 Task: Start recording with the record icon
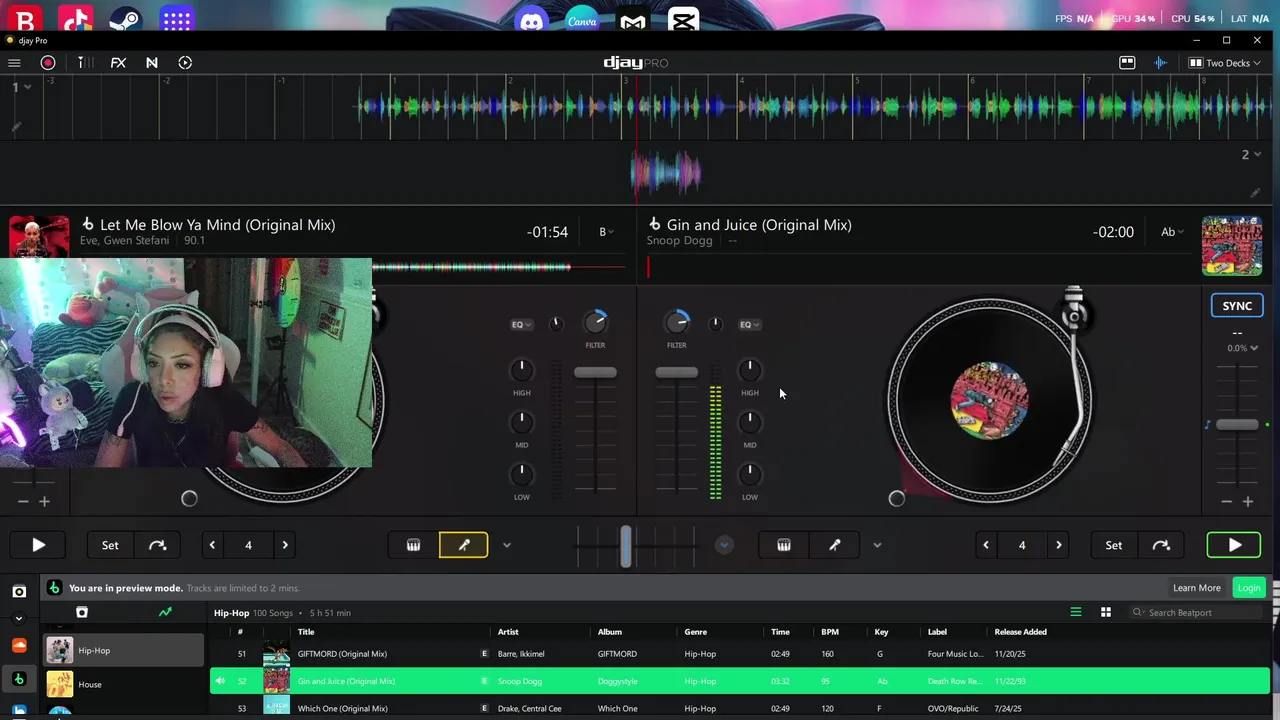pos(47,63)
